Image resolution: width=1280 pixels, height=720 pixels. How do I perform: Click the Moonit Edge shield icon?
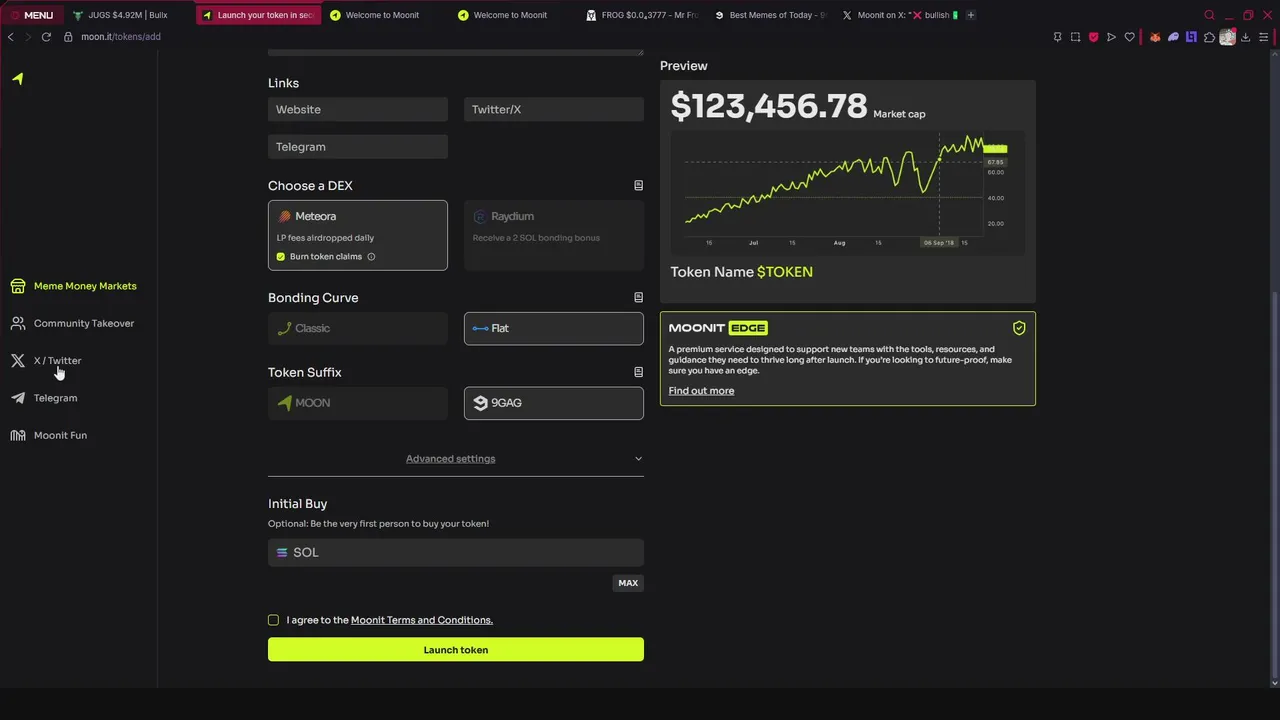point(1019,328)
